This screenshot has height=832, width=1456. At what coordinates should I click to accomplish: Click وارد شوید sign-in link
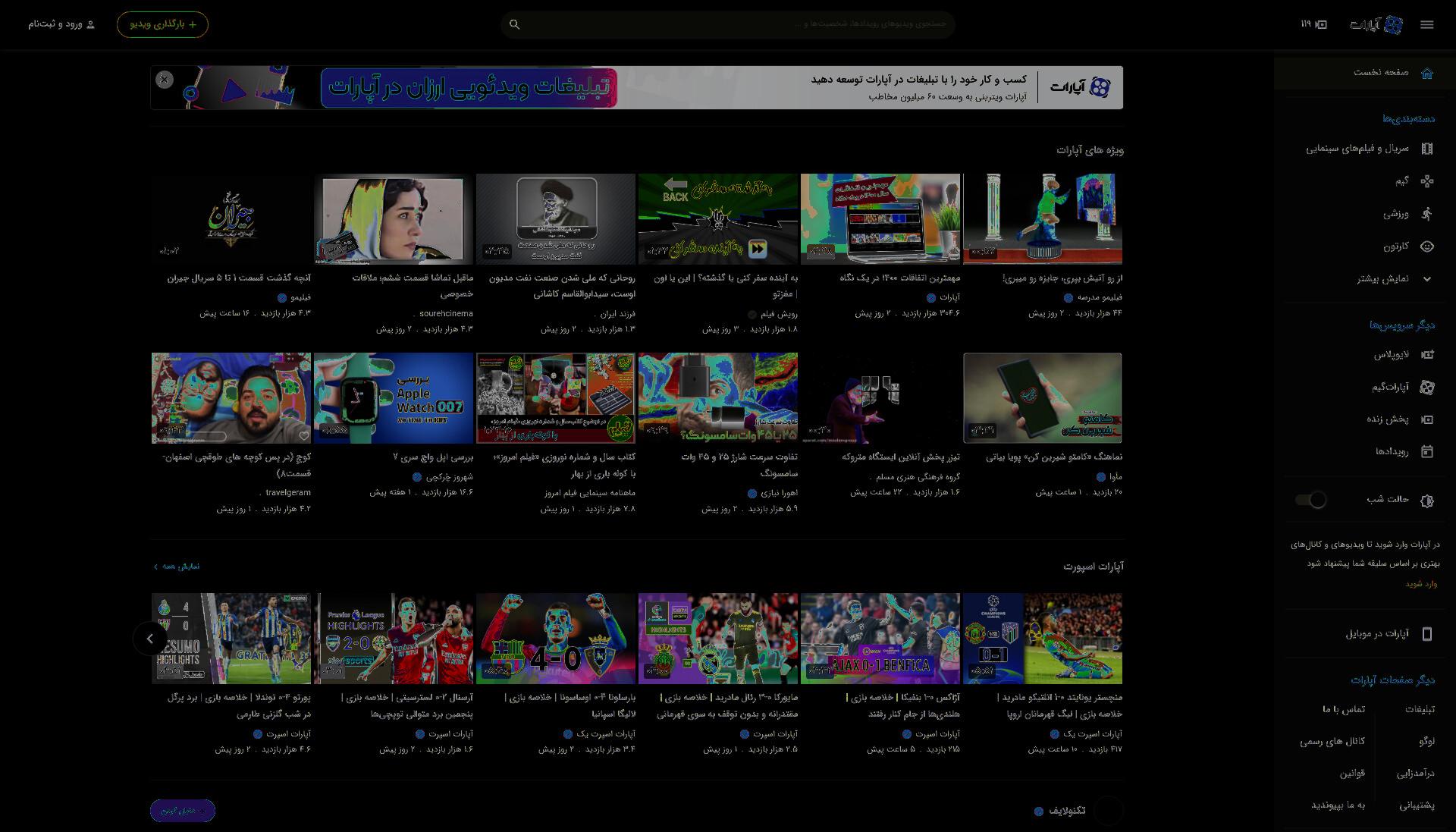(x=1420, y=584)
